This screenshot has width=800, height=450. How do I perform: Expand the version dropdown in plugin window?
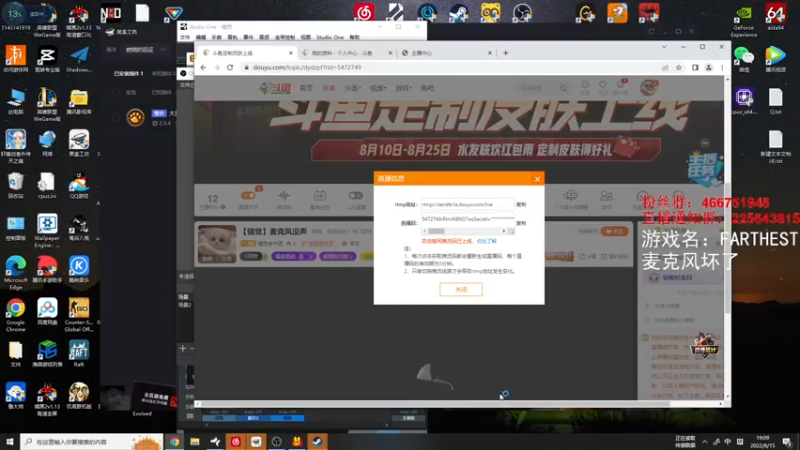point(145,49)
